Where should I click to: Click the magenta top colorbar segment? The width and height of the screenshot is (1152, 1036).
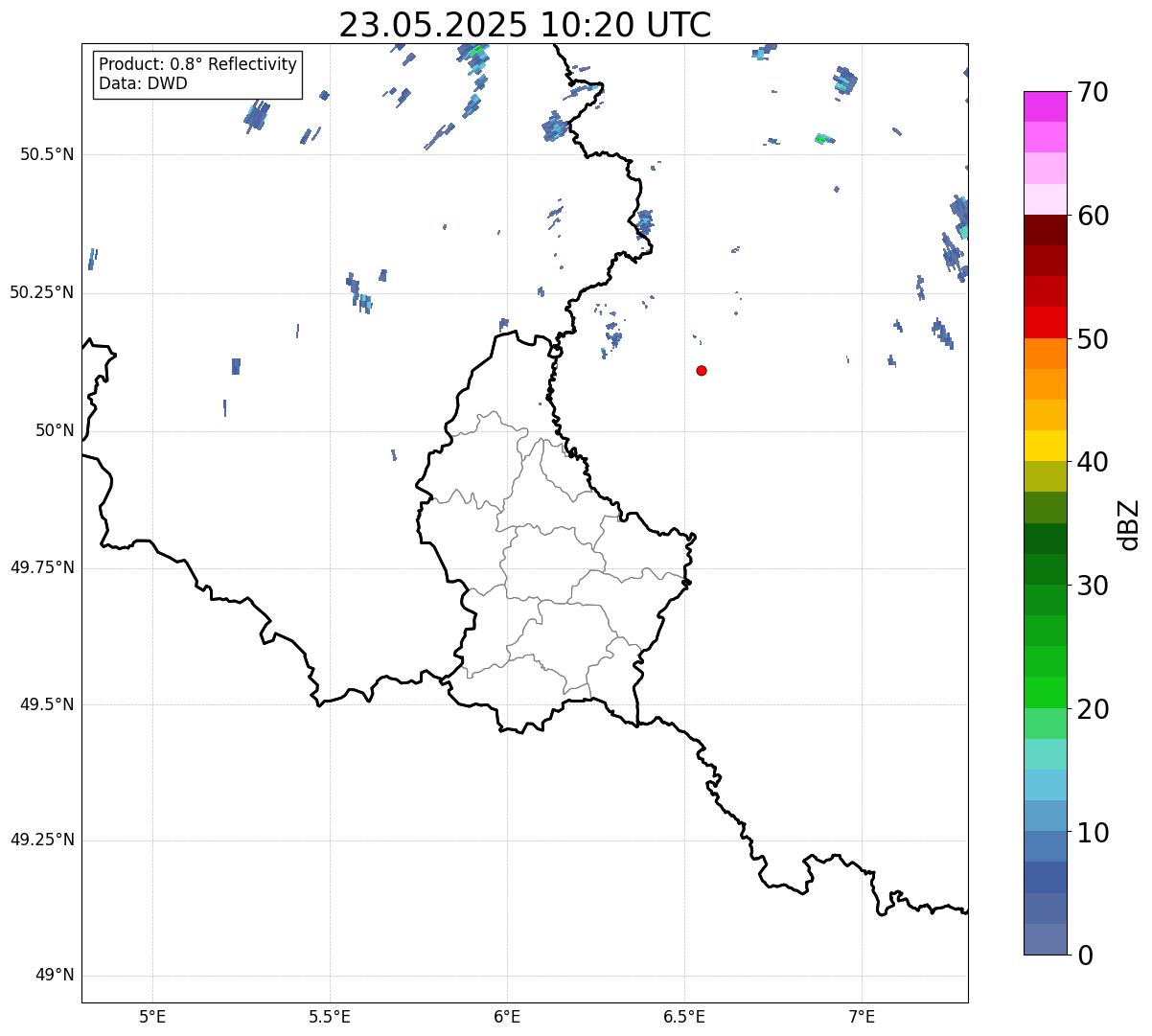tap(1045, 106)
